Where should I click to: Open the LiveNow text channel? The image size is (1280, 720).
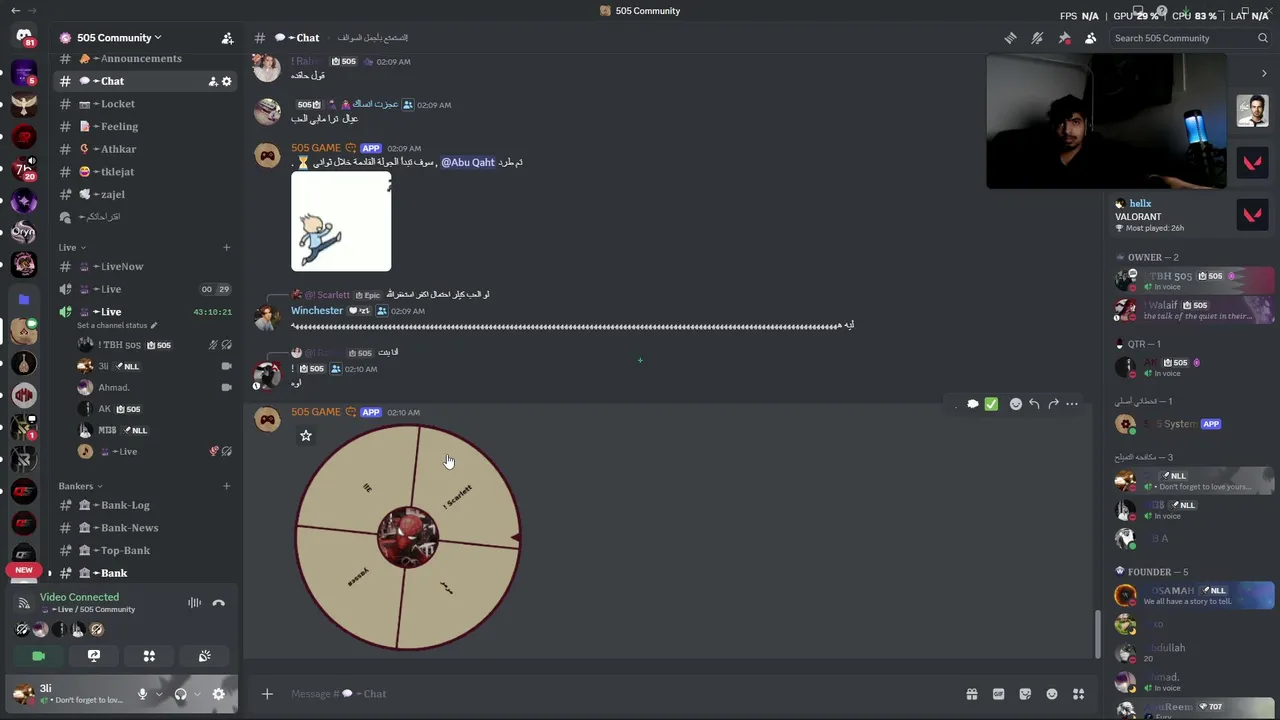[145, 267]
